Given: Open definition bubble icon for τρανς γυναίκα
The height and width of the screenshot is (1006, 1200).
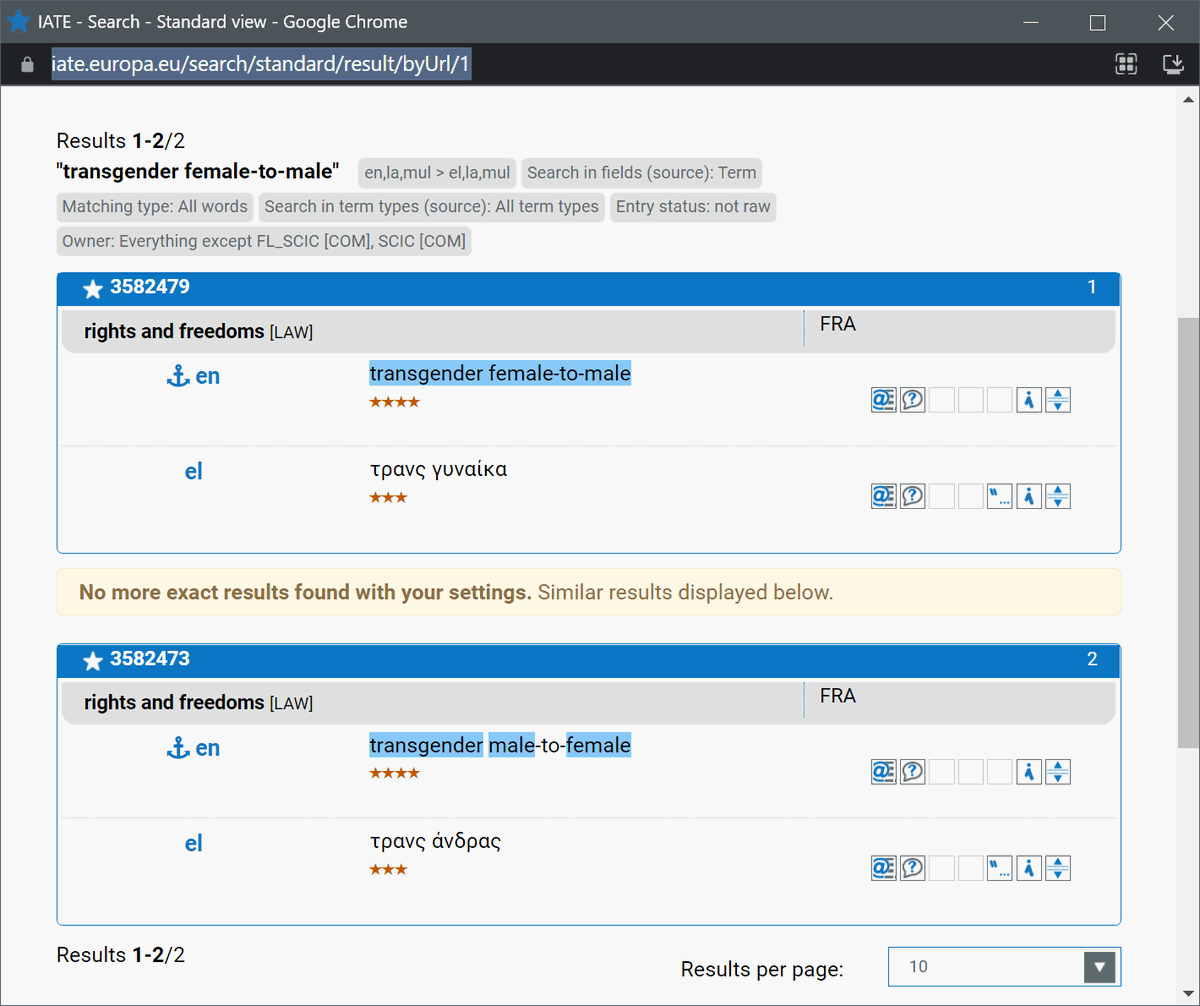Looking at the screenshot, I should click(912, 496).
